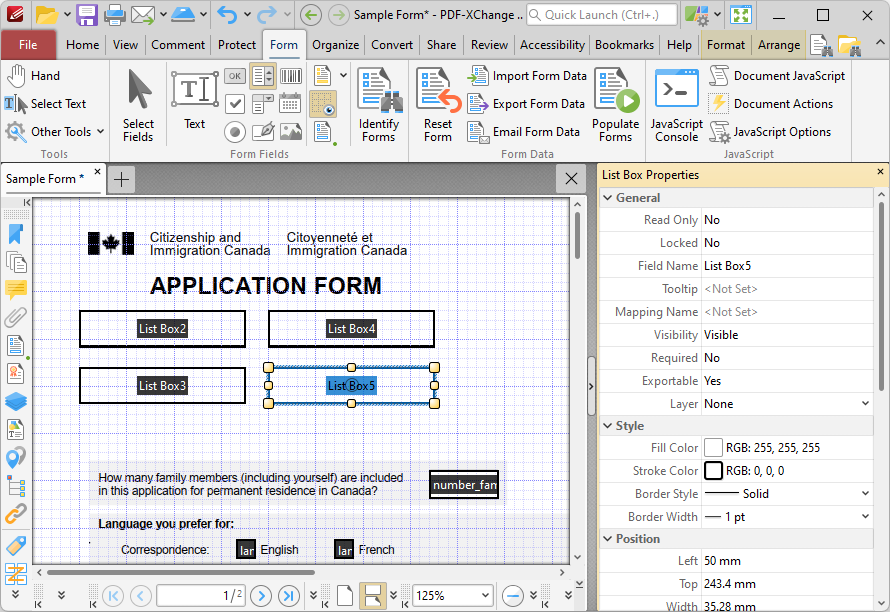Click the Populate Forms icon
The width and height of the screenshot is (890, 612).
(616, 106)
